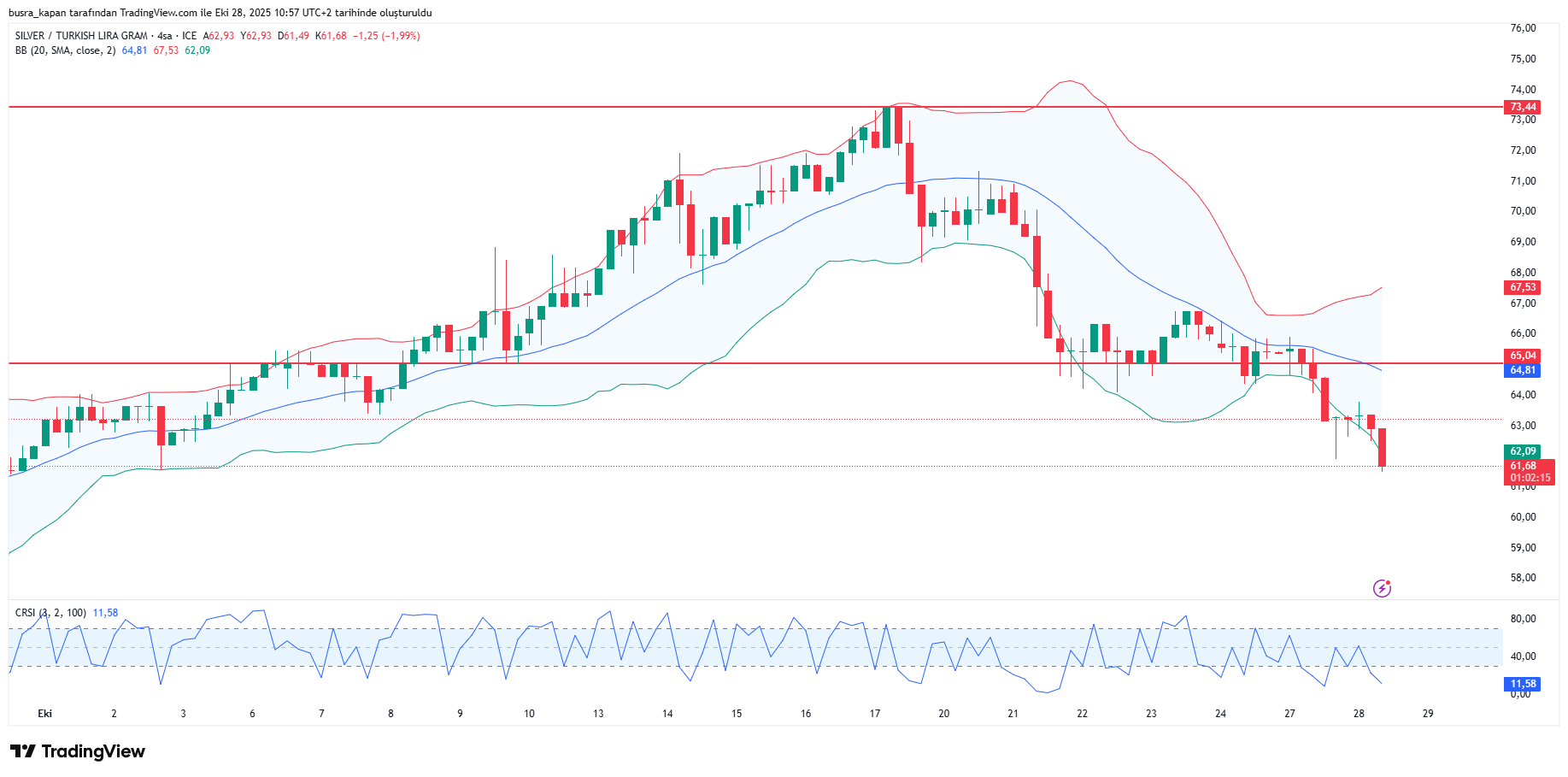
Task: Click the Eki month label on time axis
Action: [x=44, y=713]
